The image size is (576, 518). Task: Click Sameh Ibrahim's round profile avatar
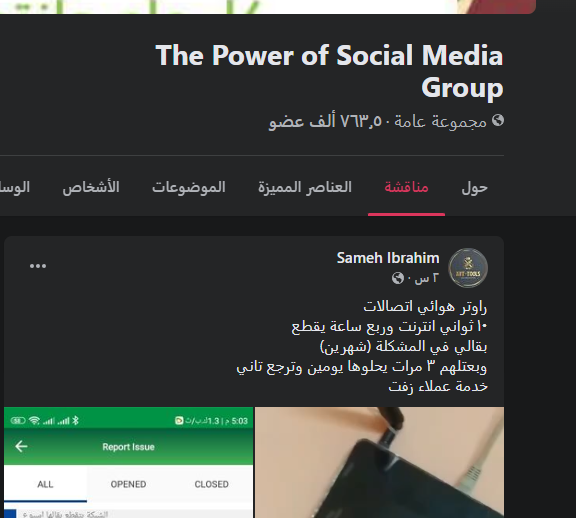point(468,268)
